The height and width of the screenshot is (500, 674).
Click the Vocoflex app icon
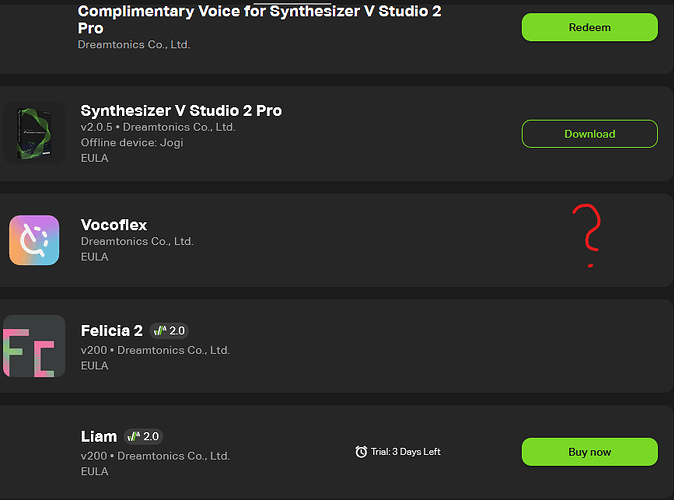pos(34,240)
